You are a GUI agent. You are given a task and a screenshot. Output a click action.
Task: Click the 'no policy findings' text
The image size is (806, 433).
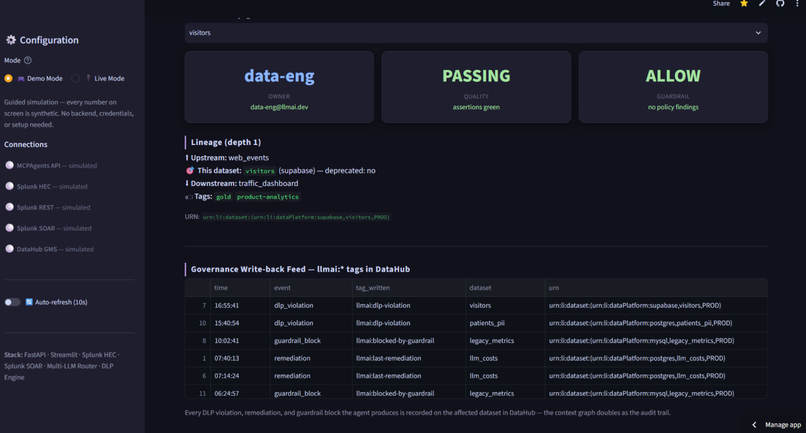673,107
